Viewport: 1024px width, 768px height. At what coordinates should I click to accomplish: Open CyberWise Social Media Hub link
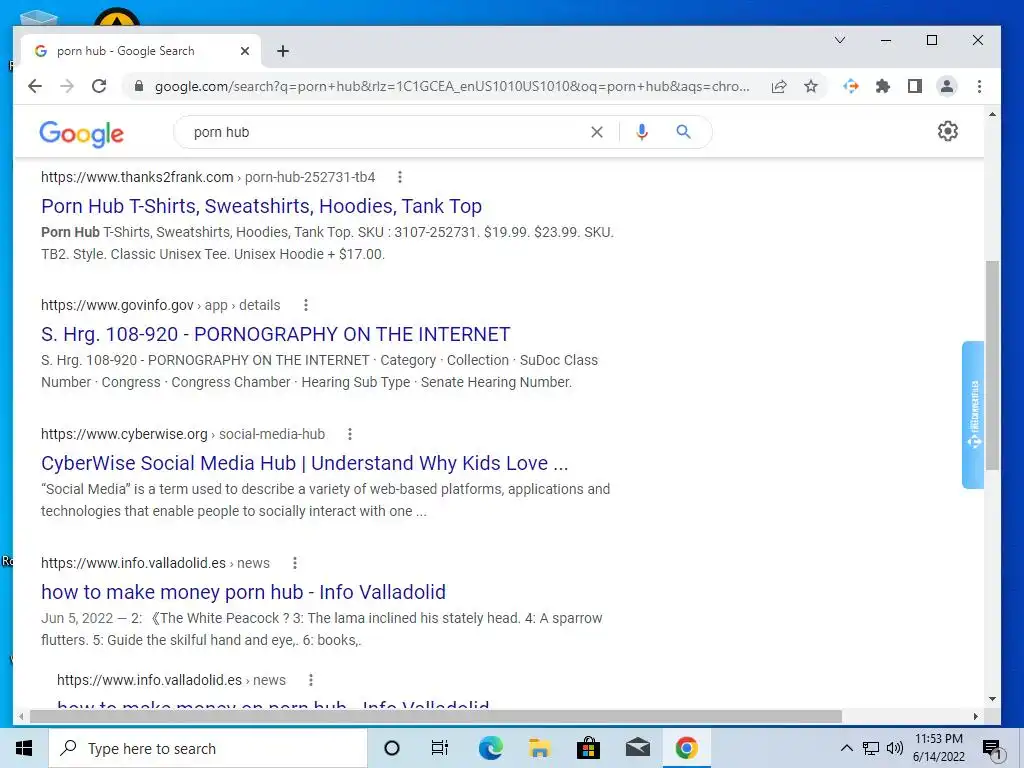coord(304,463)
